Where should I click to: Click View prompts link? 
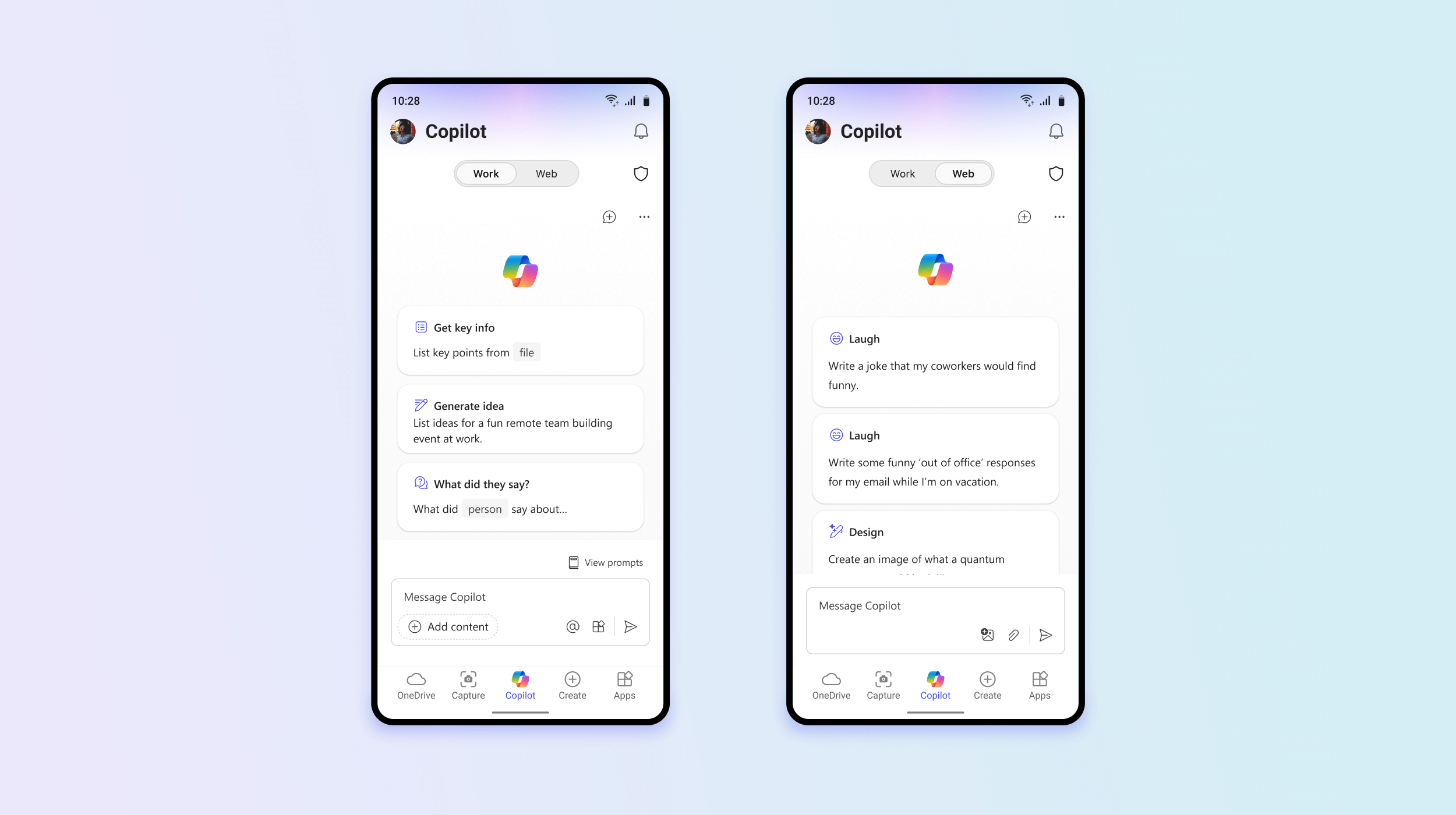tap(604, 562)
